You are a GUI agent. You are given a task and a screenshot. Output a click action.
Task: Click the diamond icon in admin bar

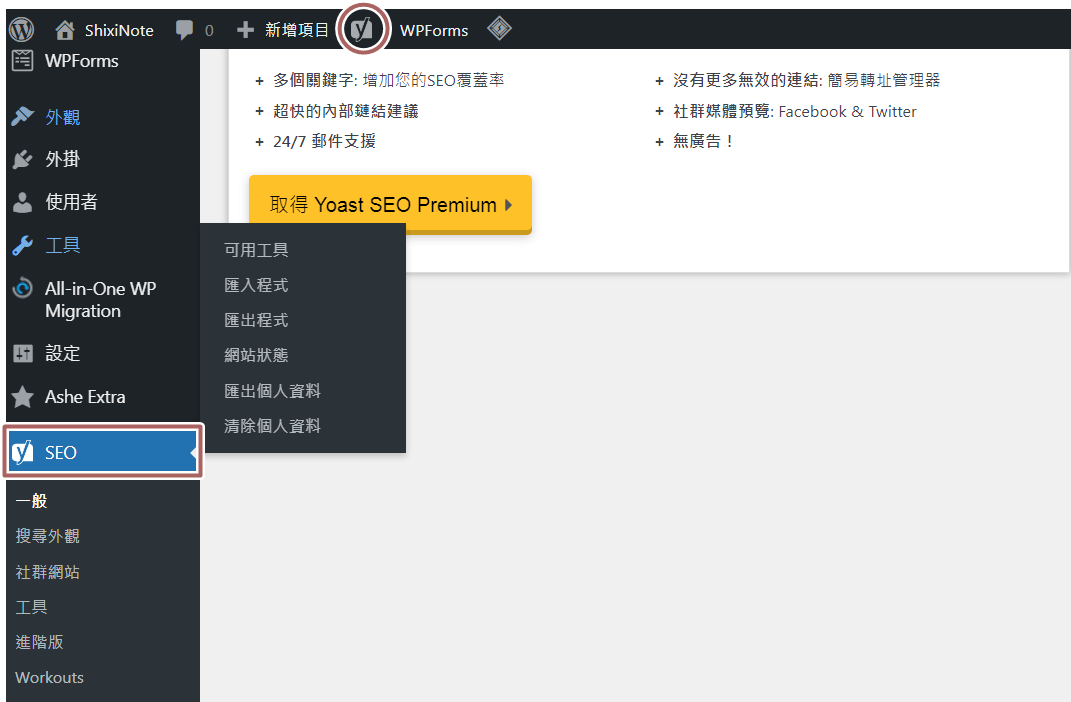(x=499, y=29)
